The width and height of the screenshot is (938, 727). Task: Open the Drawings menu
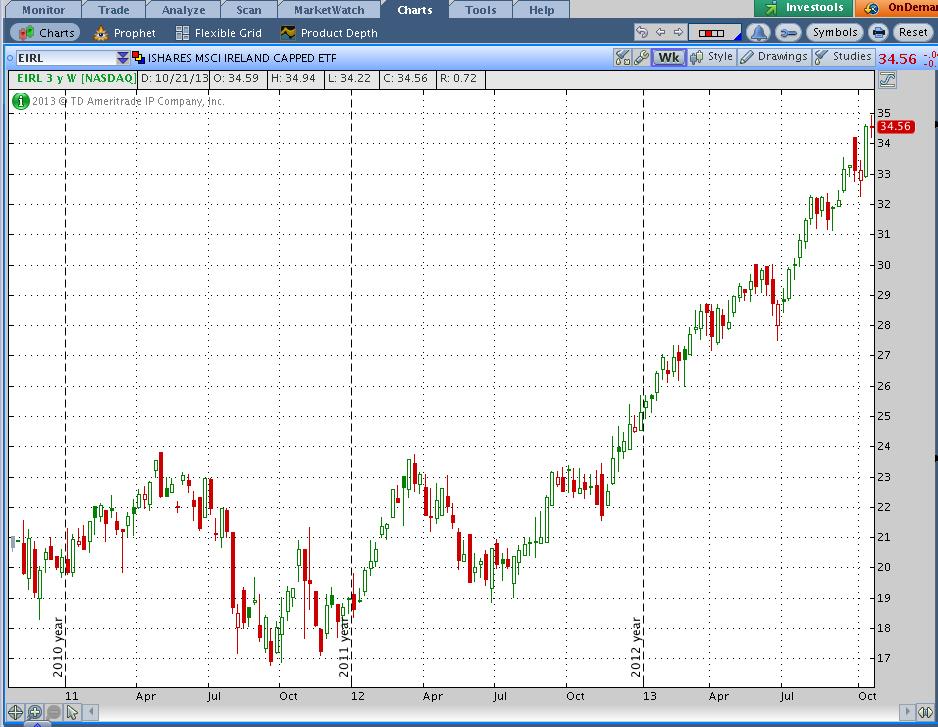point(773,57)
